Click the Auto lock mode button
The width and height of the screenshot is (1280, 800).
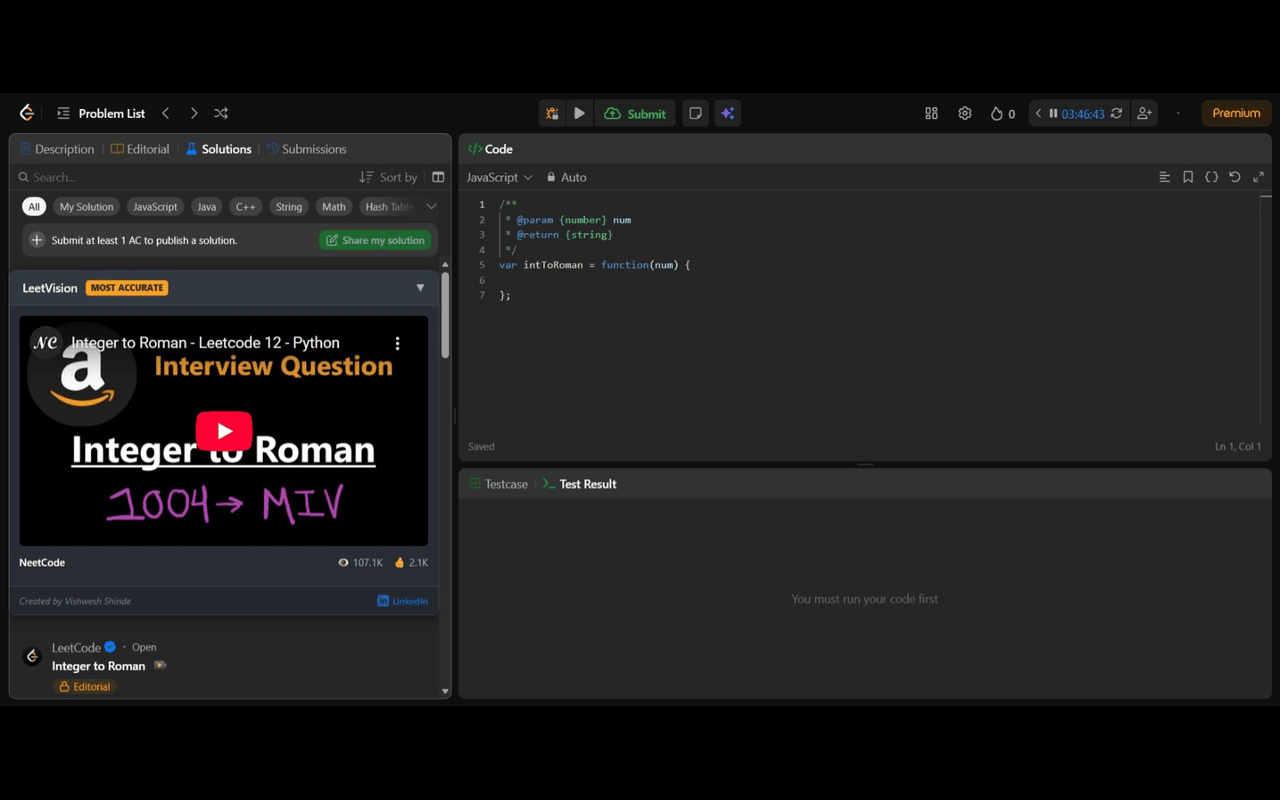[x=566, y=177]
